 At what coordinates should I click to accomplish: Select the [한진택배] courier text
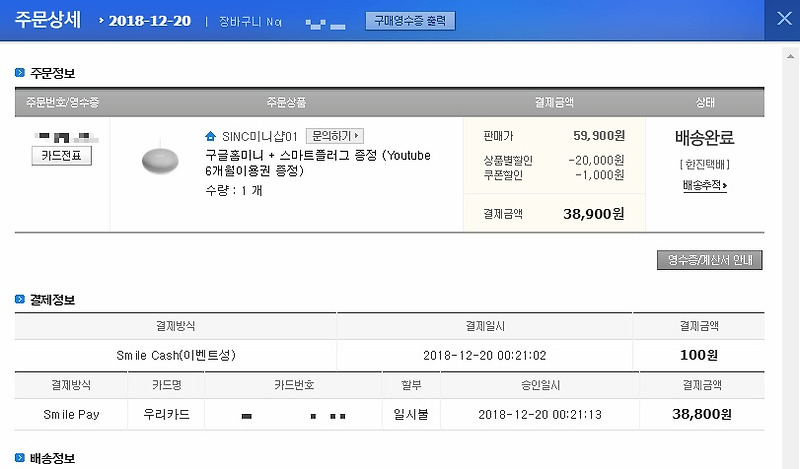[705, 164]
